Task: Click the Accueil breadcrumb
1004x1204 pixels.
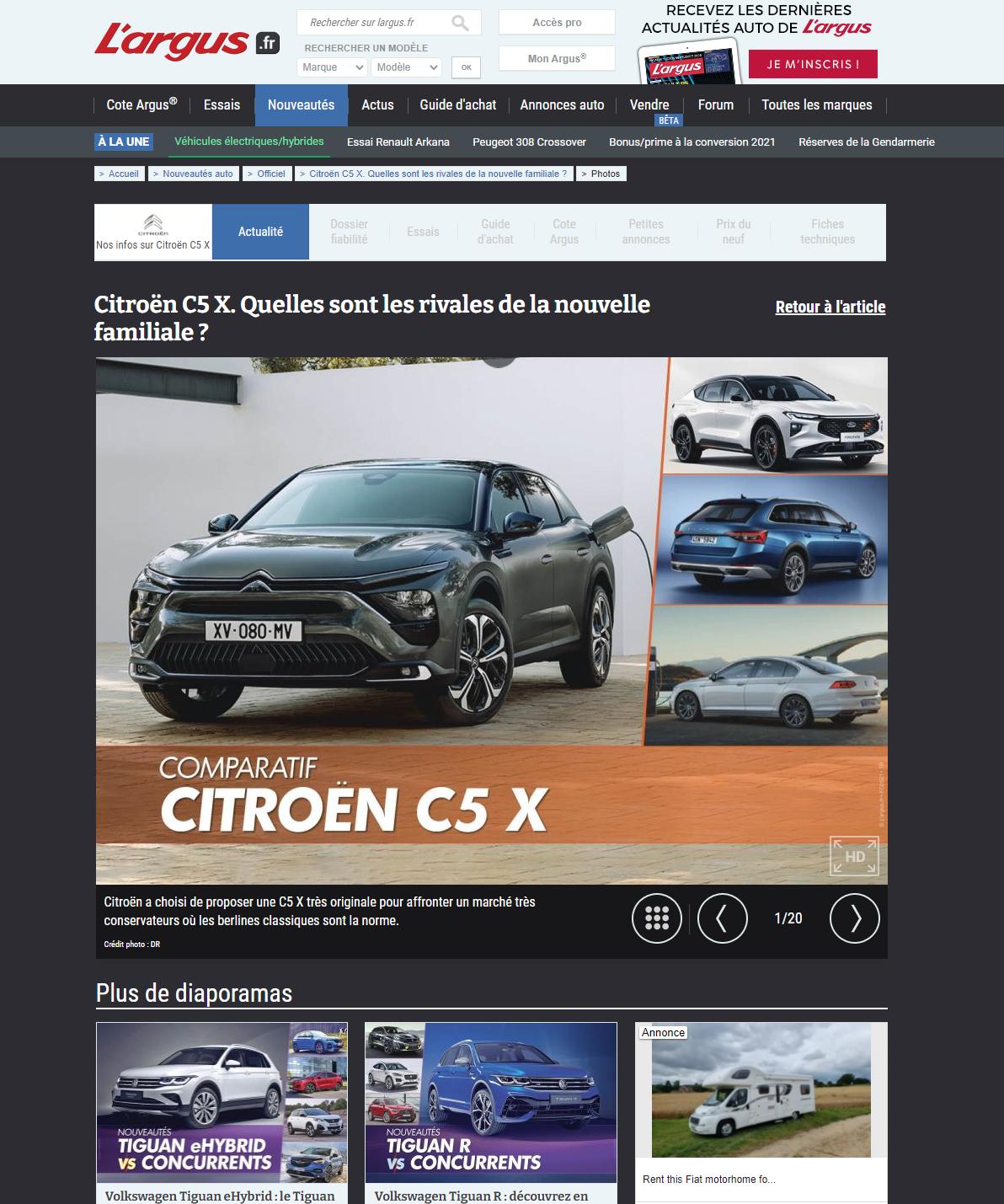Action: [x=120, y=174]
